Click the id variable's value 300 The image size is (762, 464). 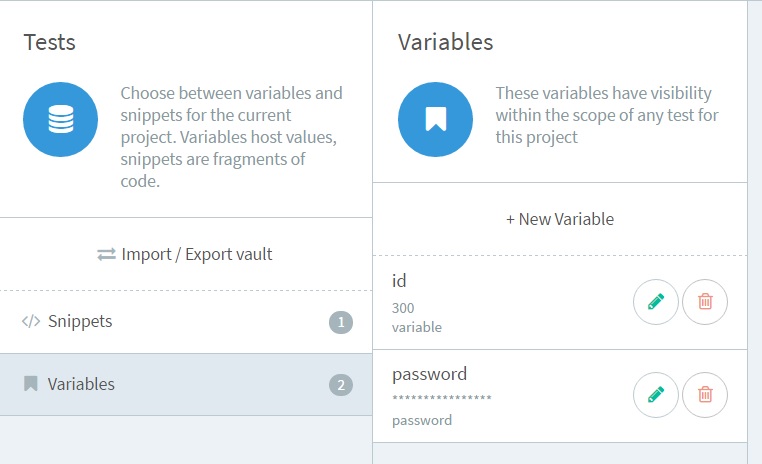(x=403, y=308)
